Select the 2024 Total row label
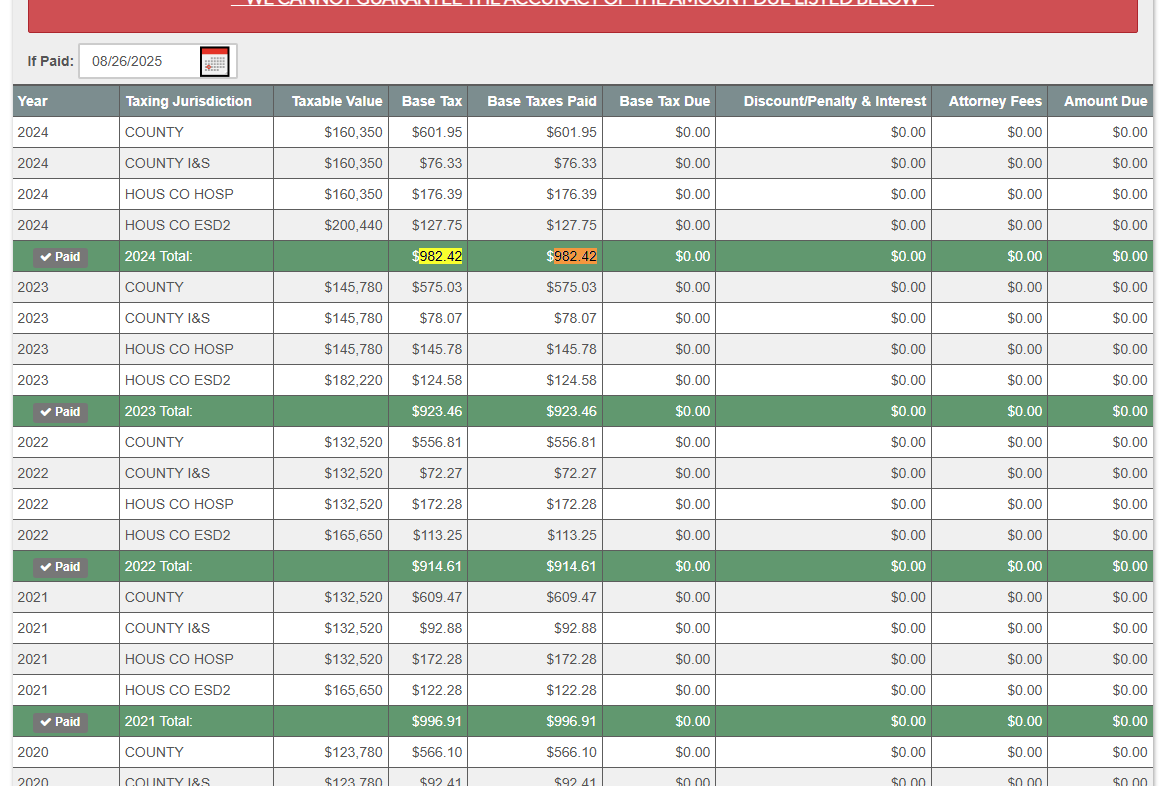 [159, 257]
